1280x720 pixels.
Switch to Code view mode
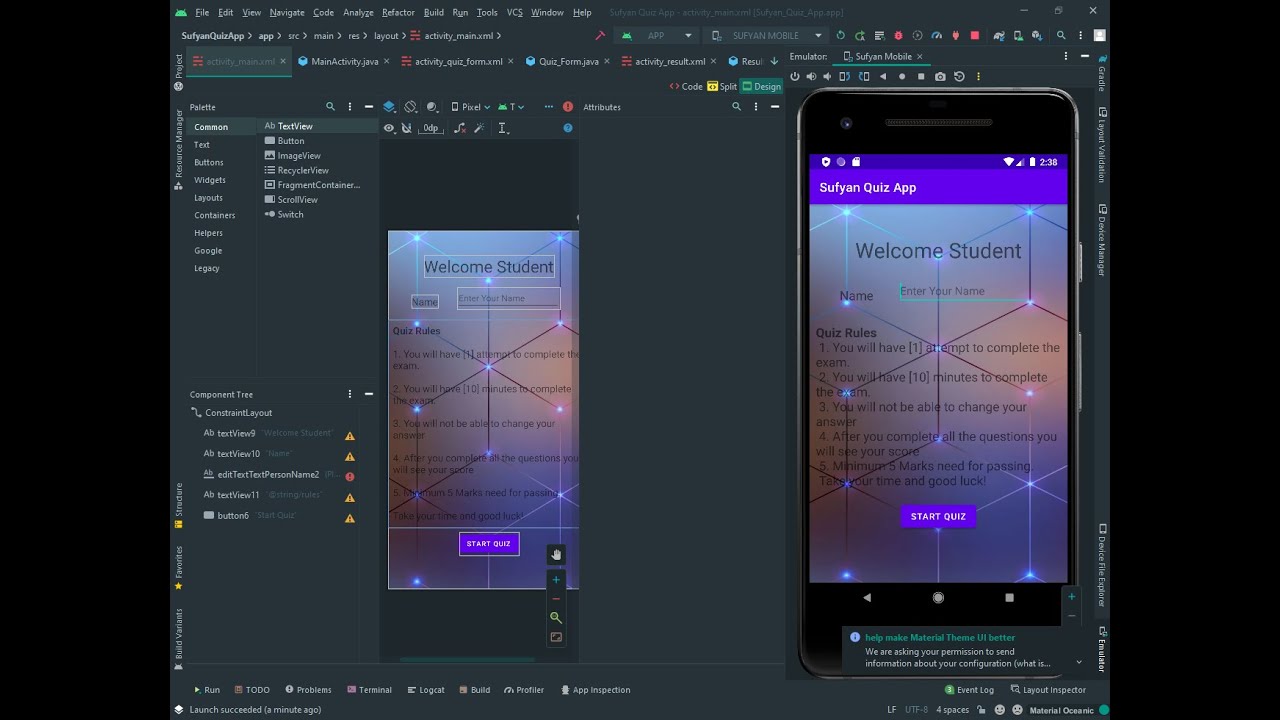pyautogui.click(x=686, y=86)
